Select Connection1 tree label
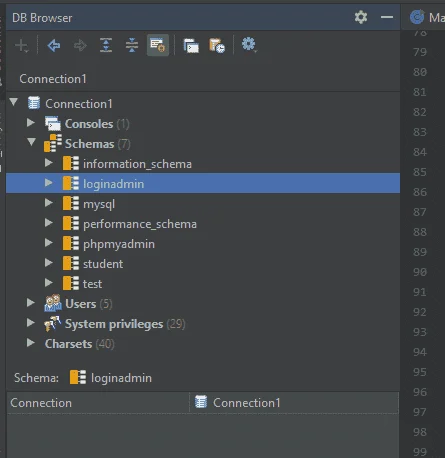Screen dimensions: 445x458 79,104
